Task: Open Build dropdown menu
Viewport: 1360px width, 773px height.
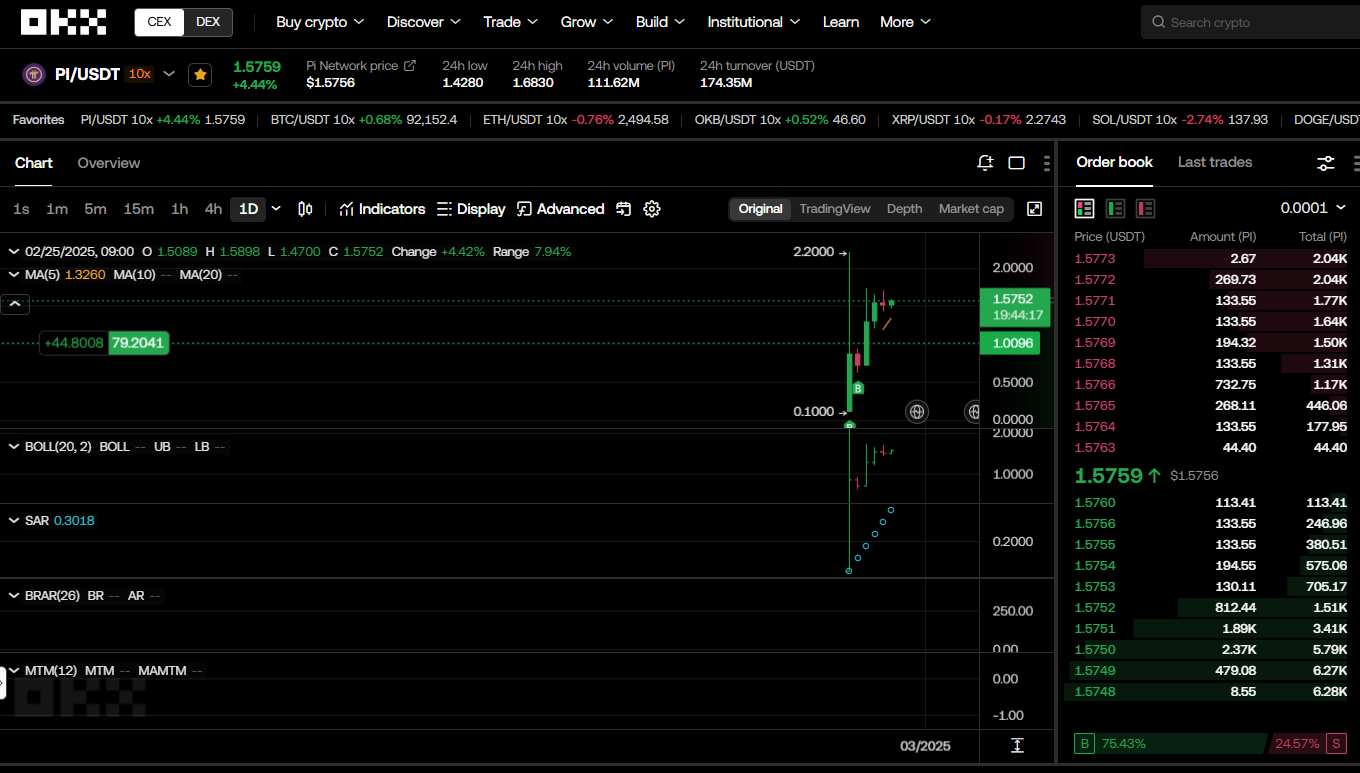Action: click(x=660, y=22)
